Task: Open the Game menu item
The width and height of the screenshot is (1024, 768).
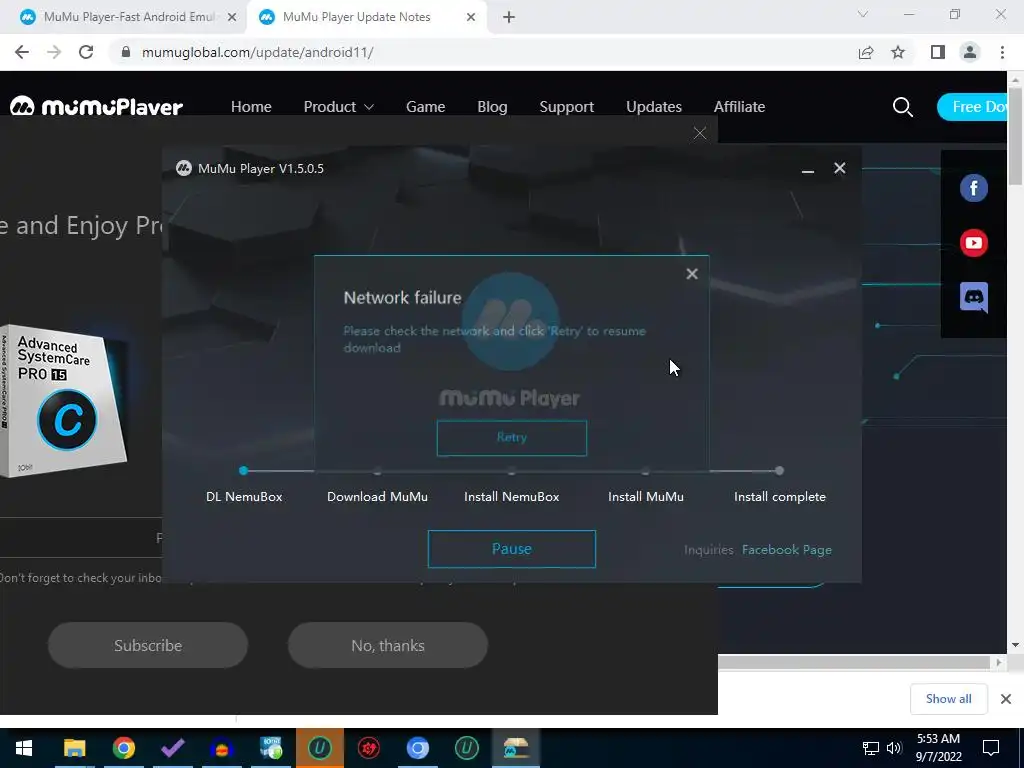Action: coord(425,106)
